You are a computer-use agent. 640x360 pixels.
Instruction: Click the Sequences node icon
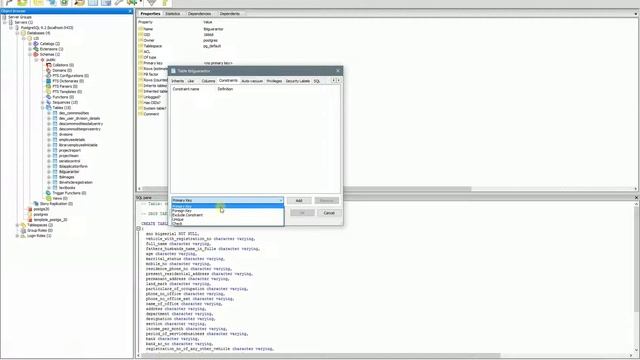click(49, 102)
